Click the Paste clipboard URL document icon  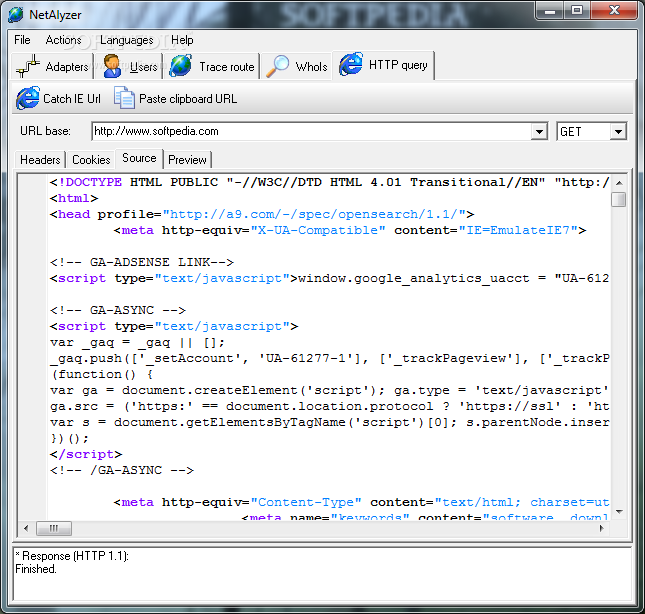124,98
